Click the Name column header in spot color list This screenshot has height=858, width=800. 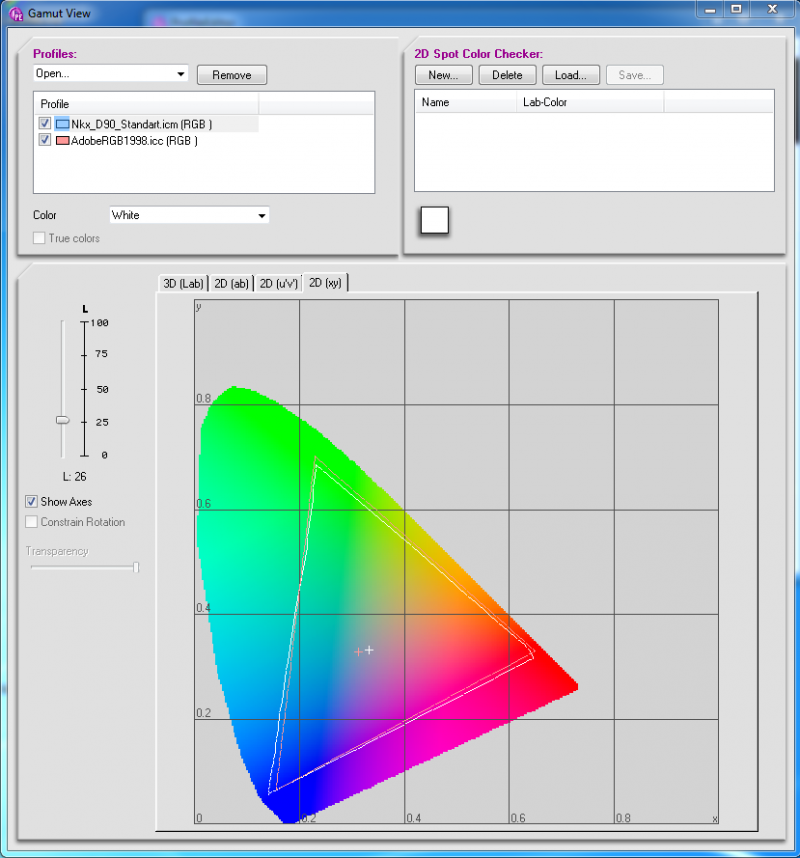466,102
